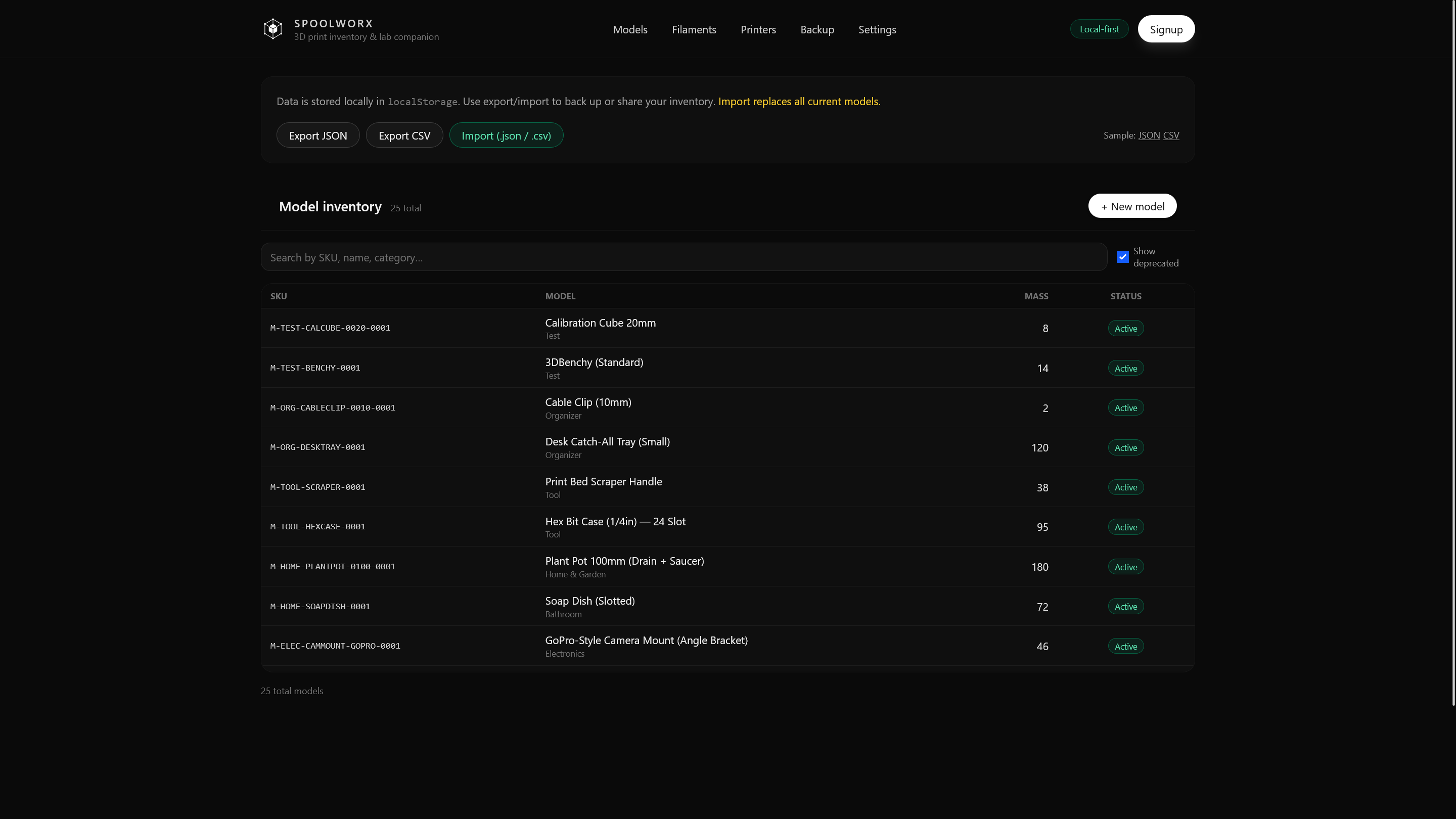The height and width of the screenshot is (819, 1456).
Task: Start an import of .json or .csv
Action: (506, 135)
